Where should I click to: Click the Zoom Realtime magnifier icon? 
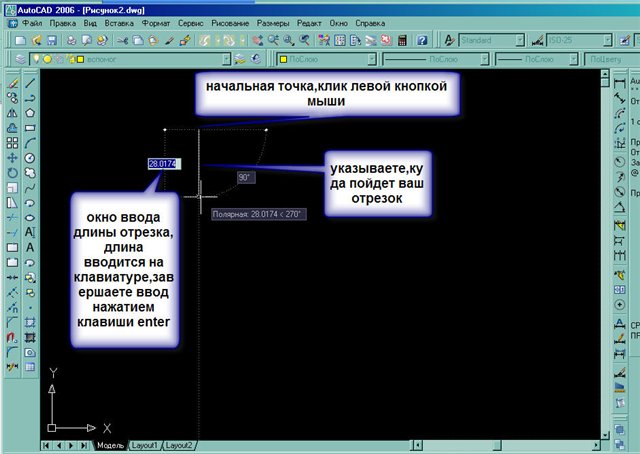click(273, 41)
